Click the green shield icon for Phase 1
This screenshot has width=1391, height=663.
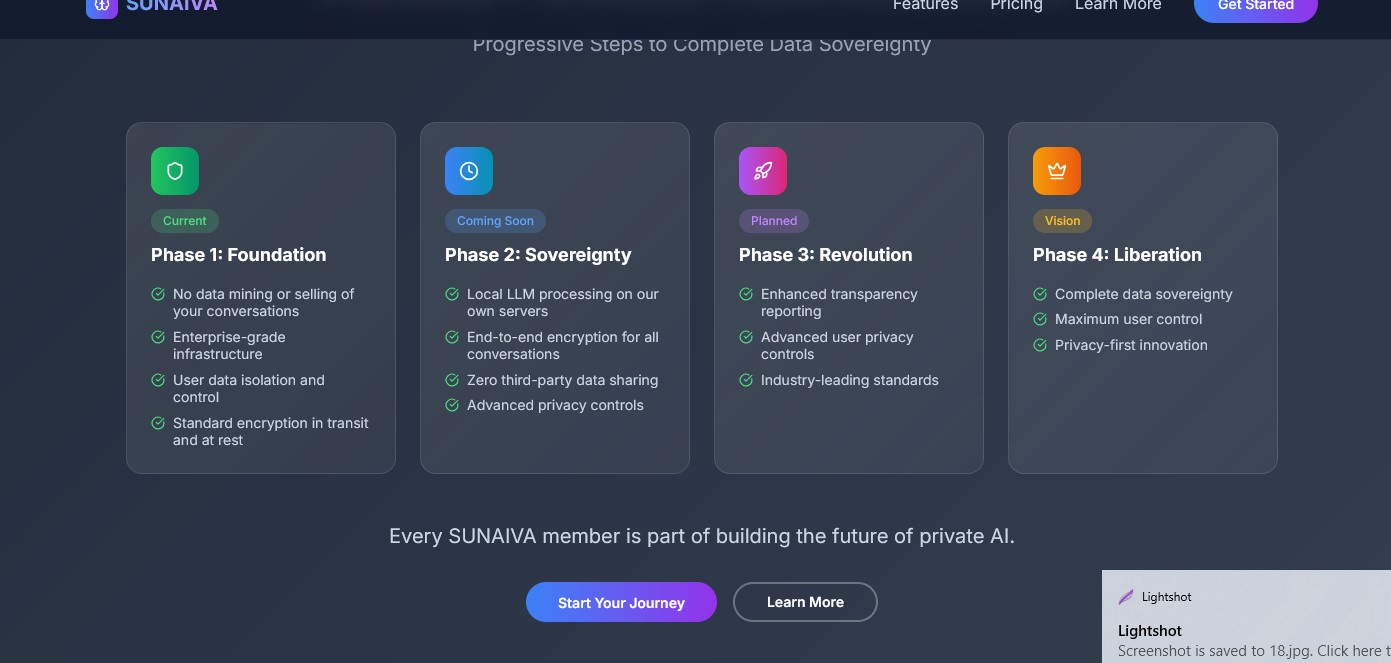[175, 171]
